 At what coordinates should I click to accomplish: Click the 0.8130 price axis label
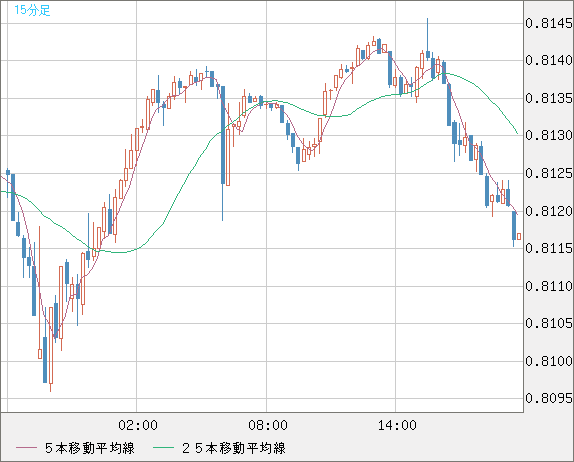point(549,135)
